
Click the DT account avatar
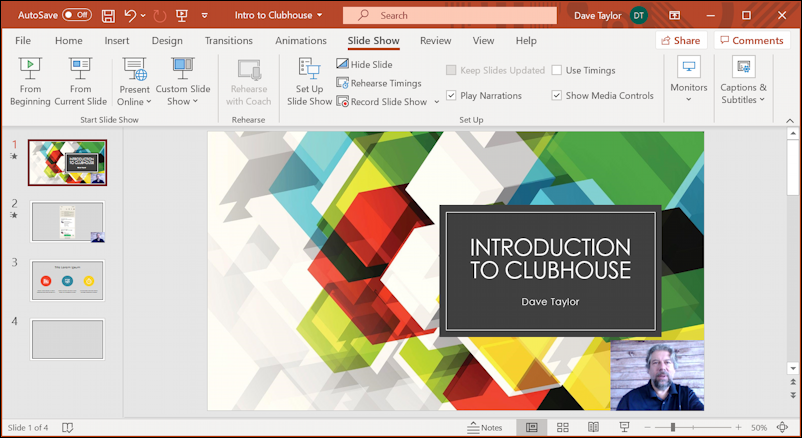point(638,15)
